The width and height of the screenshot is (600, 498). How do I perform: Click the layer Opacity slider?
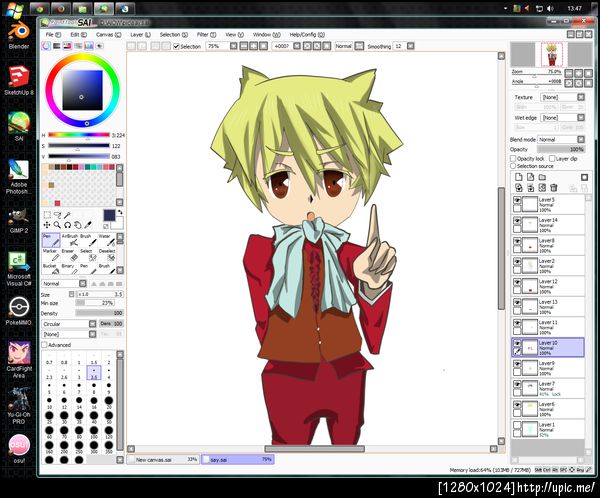pyautogui.click(x=561, y=149)
